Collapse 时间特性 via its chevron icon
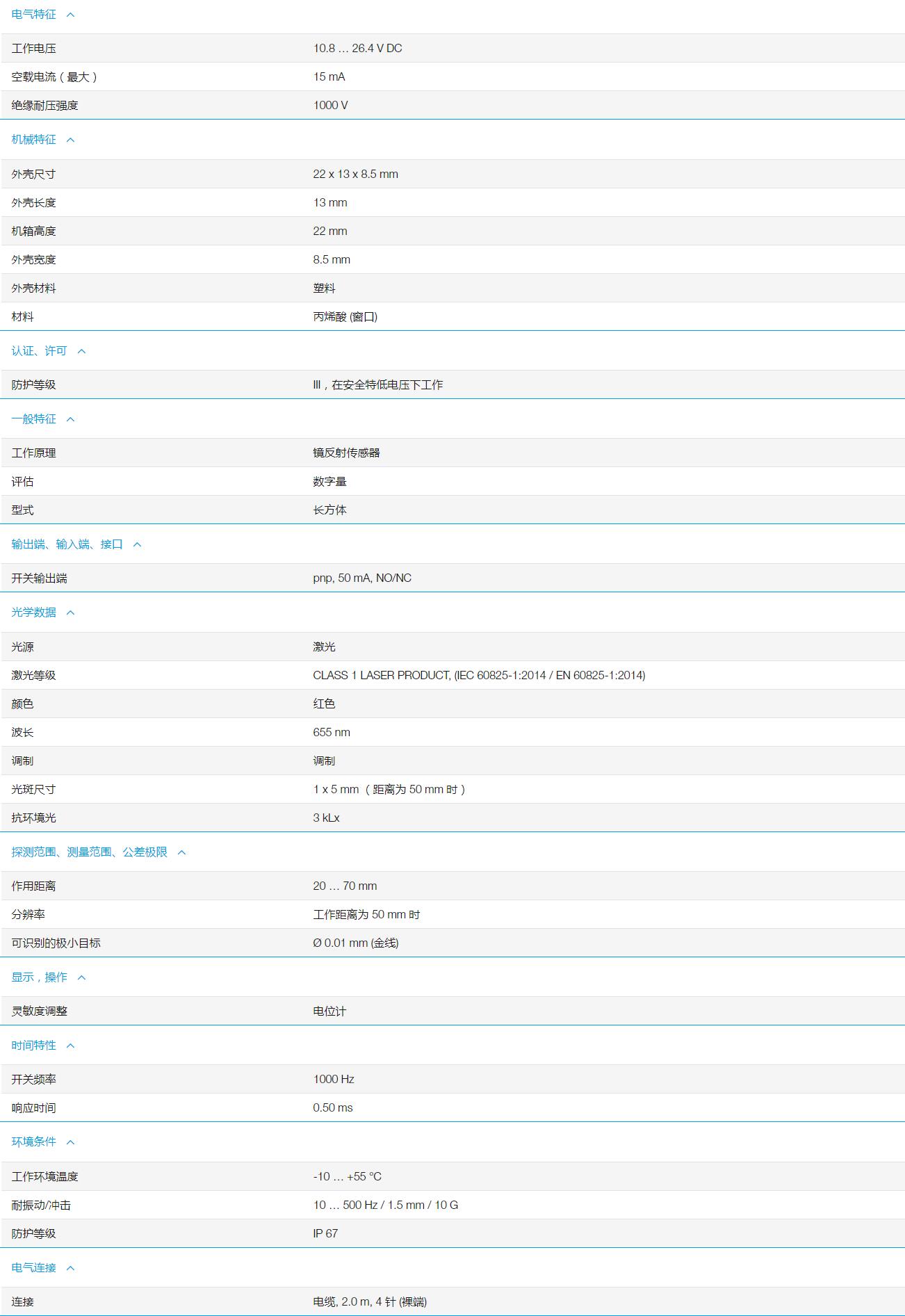The height and width of the screenshot is (1316, 905). [x=70, y=1046]
